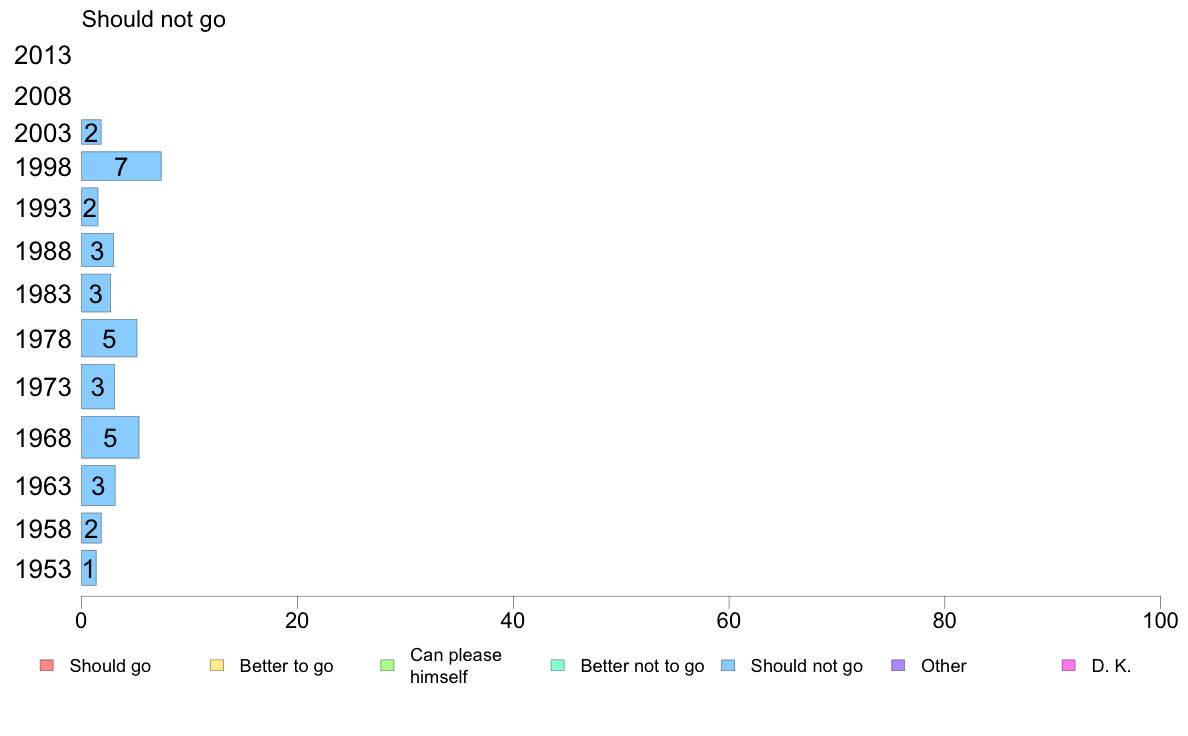This screenshot has height=736, width=1188.
Task: Select the 1988 bar labeled 3
Action: point(97,250)
